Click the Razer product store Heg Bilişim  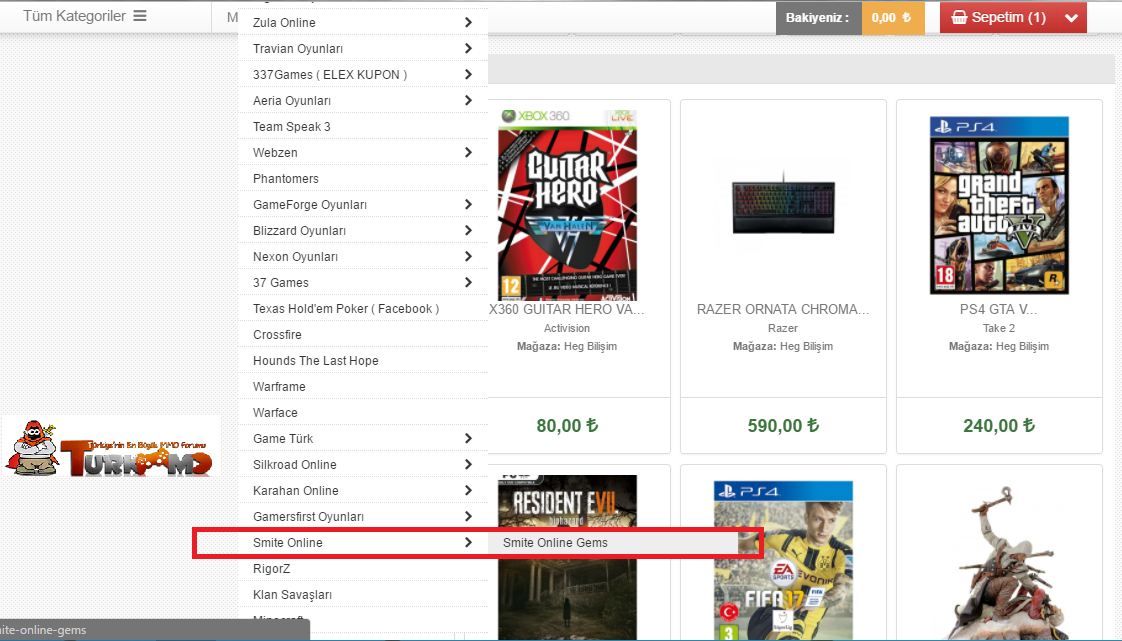point(806,346)
